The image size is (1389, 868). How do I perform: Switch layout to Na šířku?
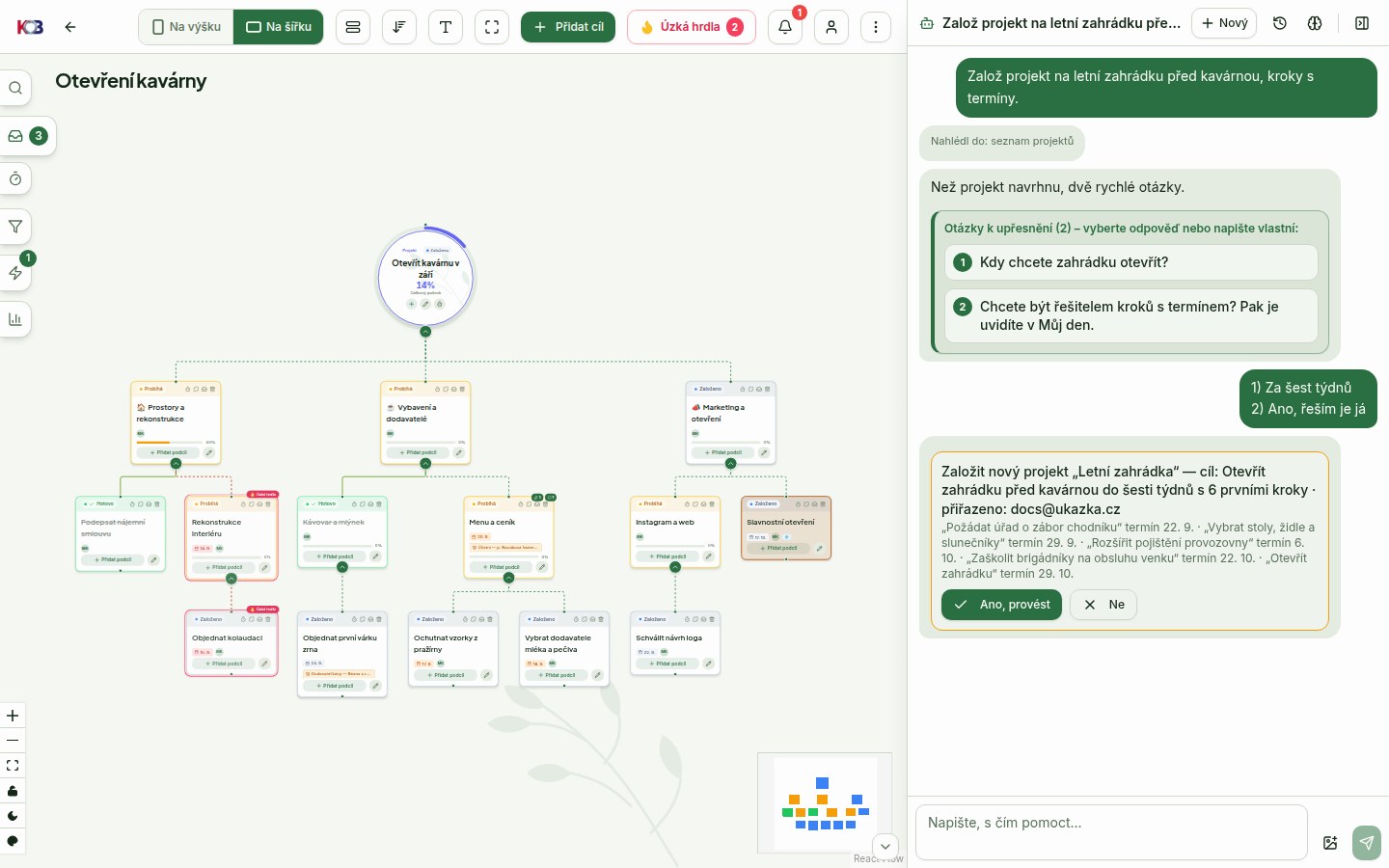[279, 27]
